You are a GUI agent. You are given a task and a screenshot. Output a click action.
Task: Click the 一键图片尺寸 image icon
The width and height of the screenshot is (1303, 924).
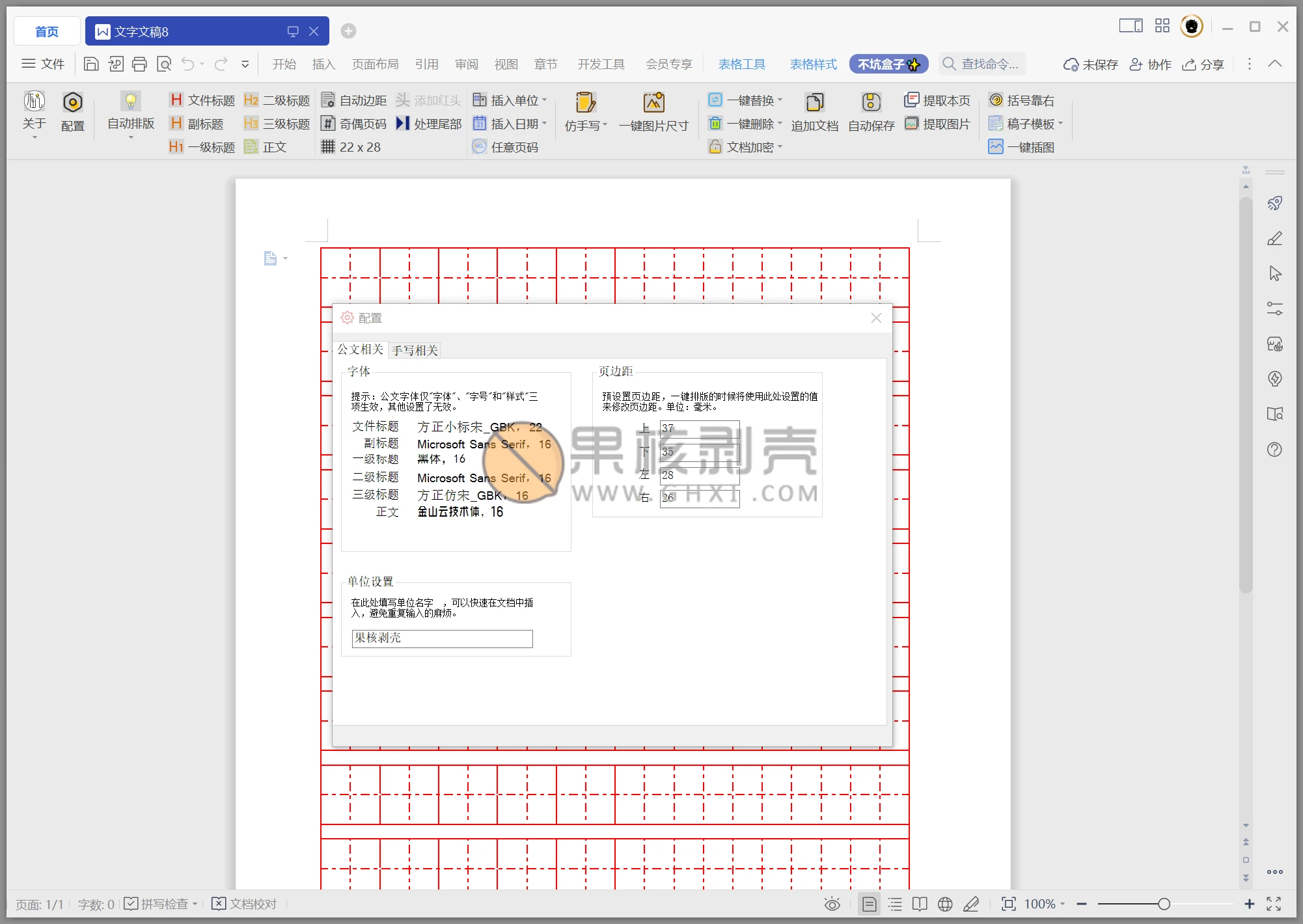point(653,102)
